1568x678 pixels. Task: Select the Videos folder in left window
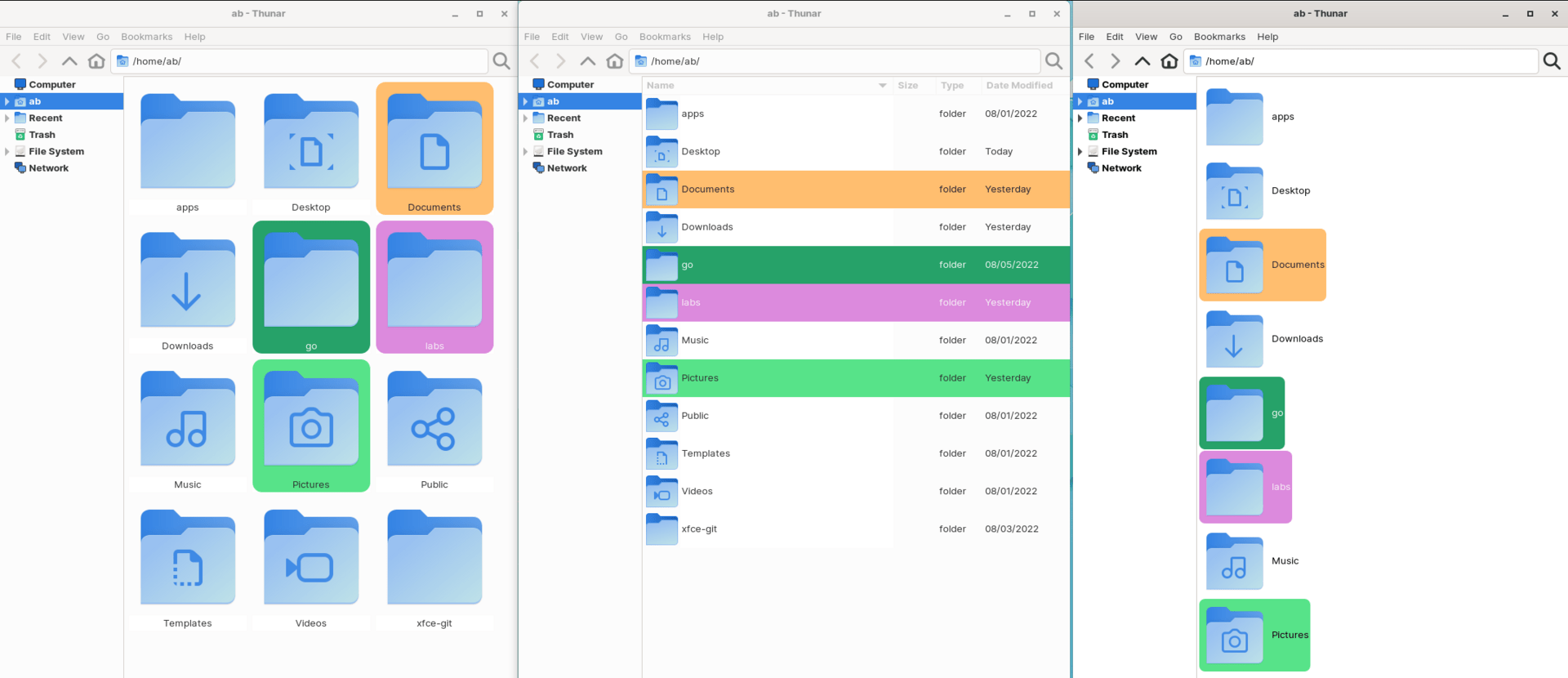click(x=311, y=566)
